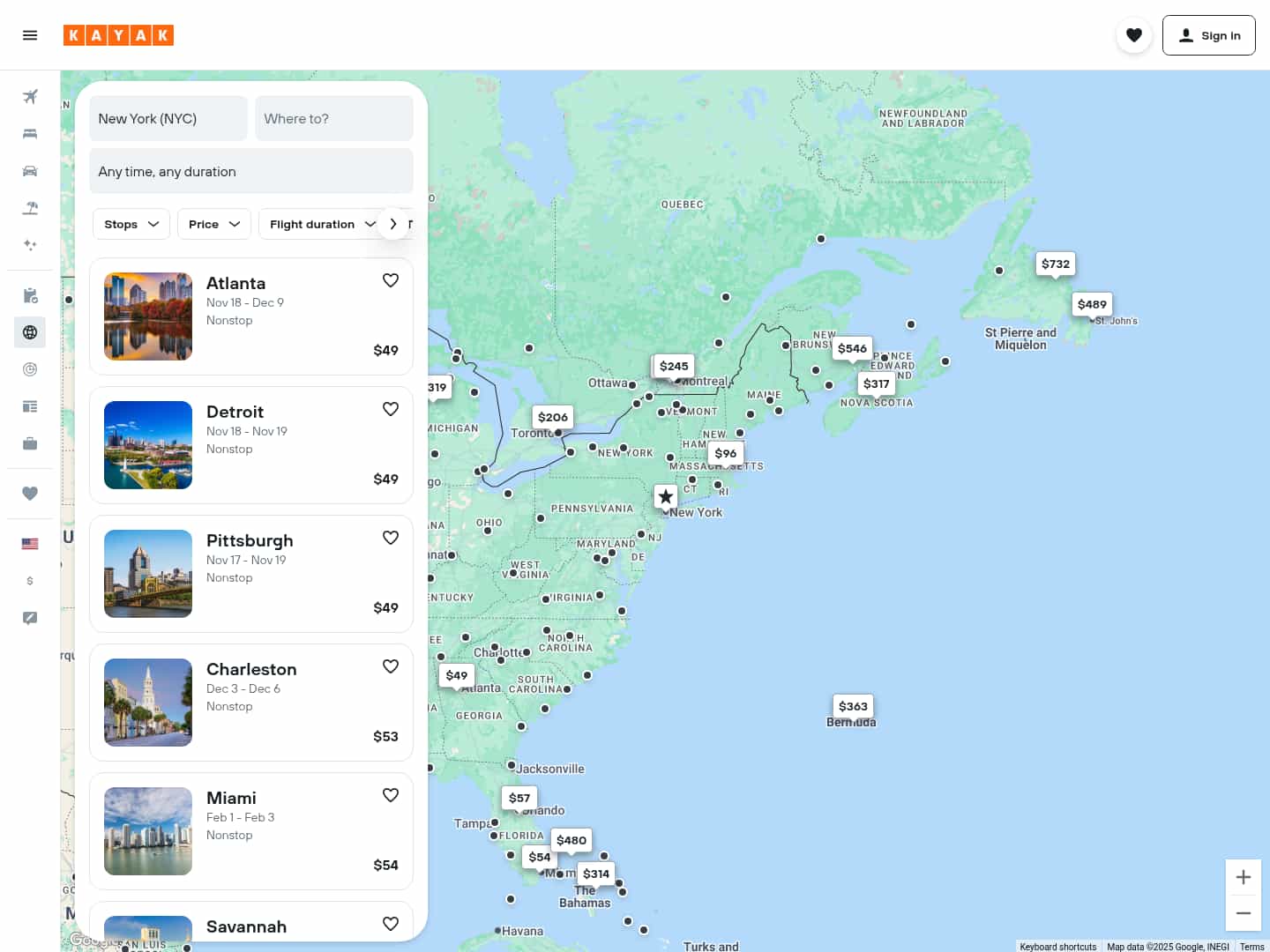Open the Pittsburgh city thumbnail
The height and width of the screenshot is (952, 1270).
[x=148, y=574]
